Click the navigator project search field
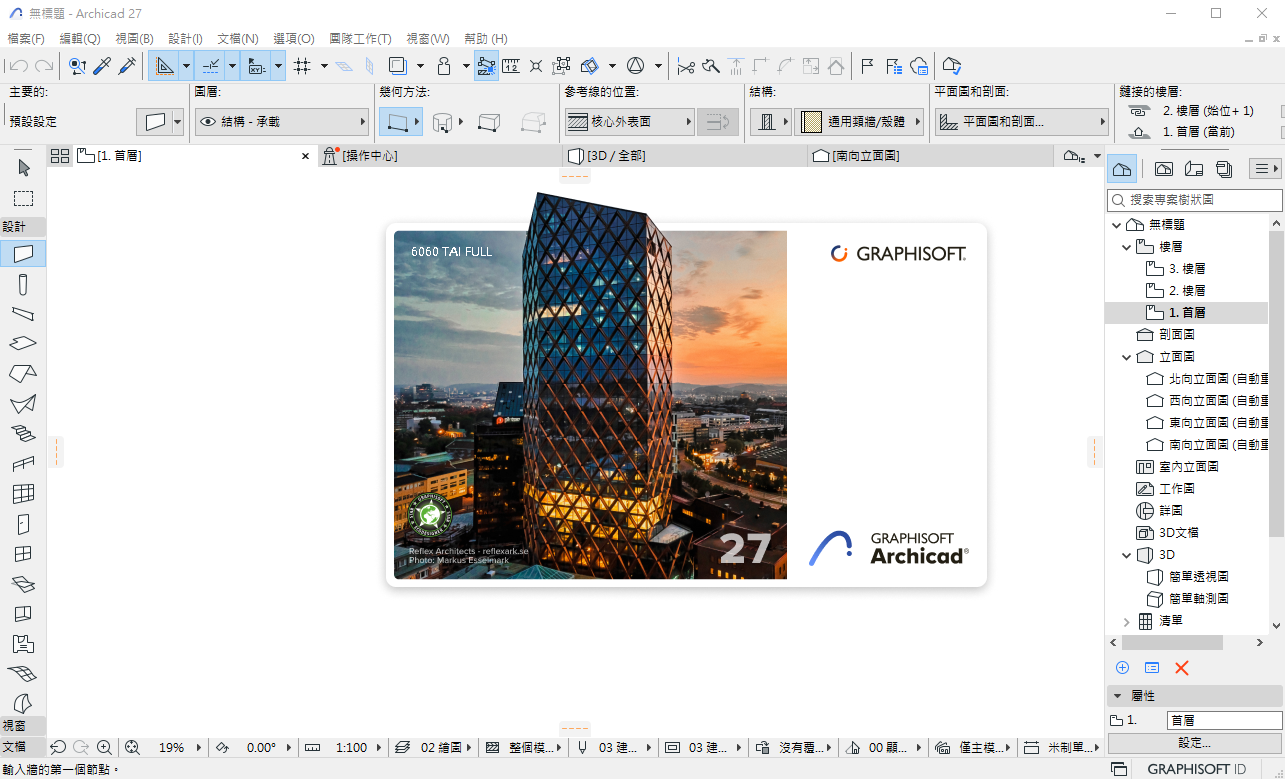 point(1194,200)
